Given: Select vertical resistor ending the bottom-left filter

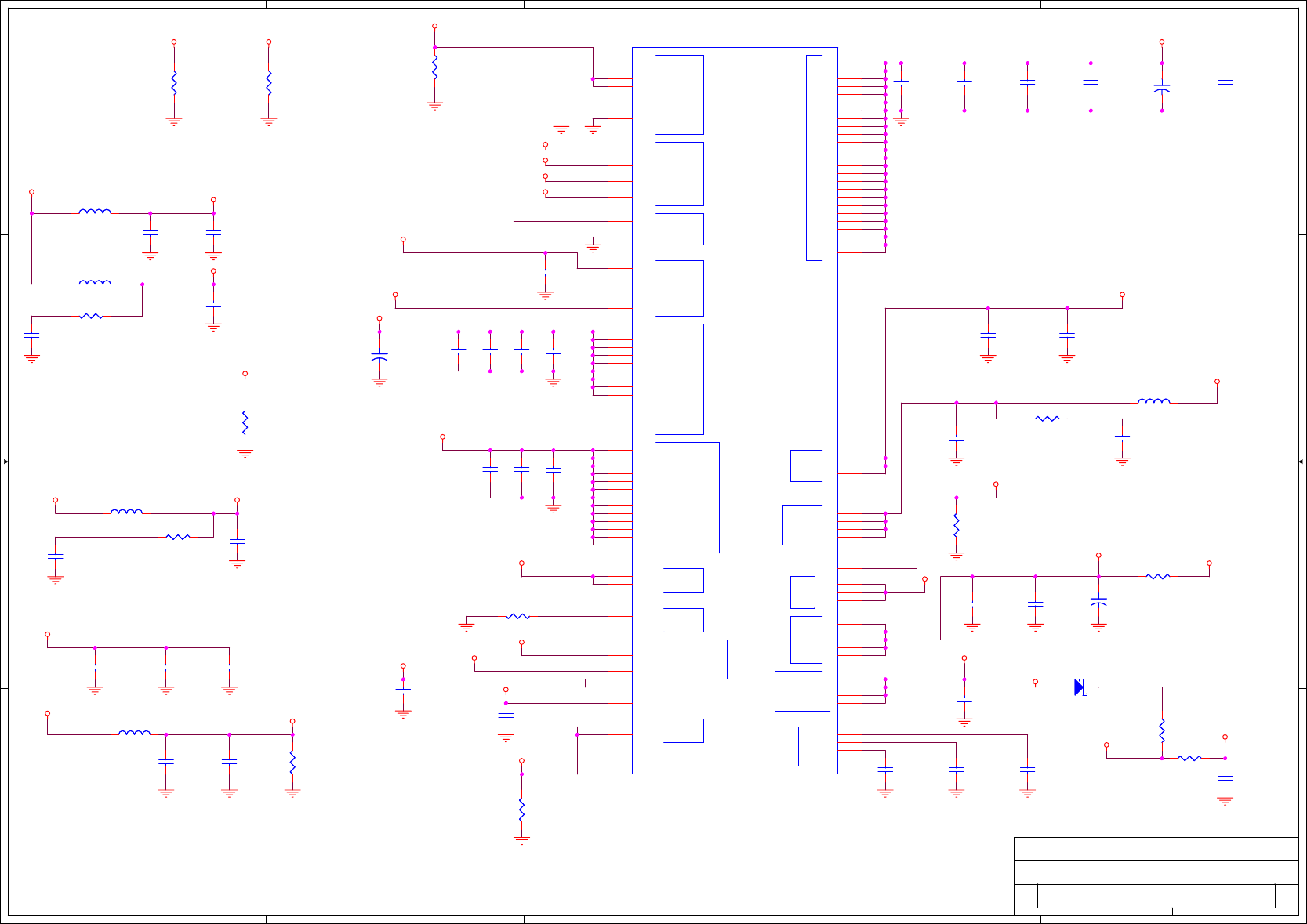Looking at the screenshot, I should 292,763.
